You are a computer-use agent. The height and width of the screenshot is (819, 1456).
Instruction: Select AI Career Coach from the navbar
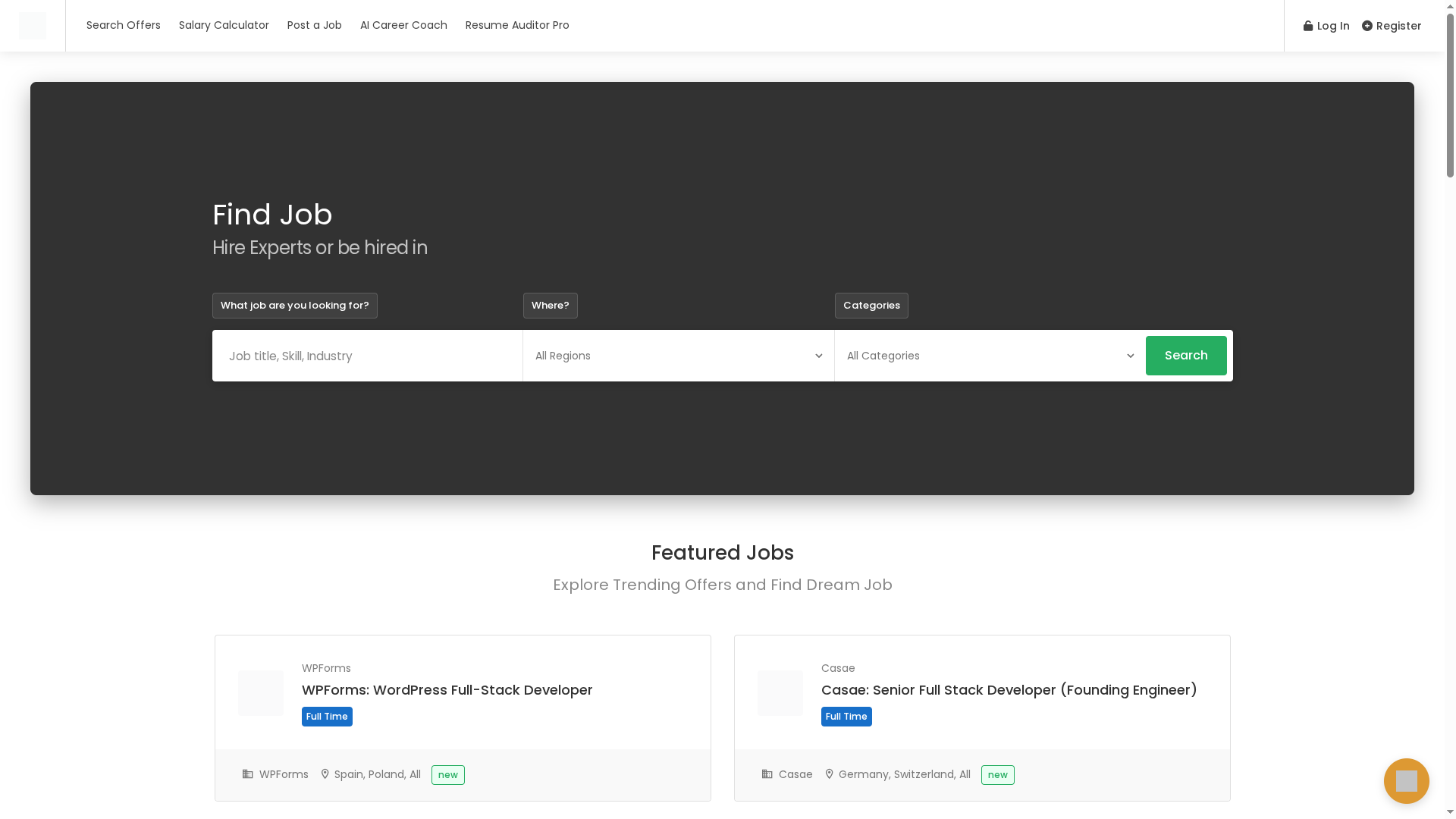[403, 25]
